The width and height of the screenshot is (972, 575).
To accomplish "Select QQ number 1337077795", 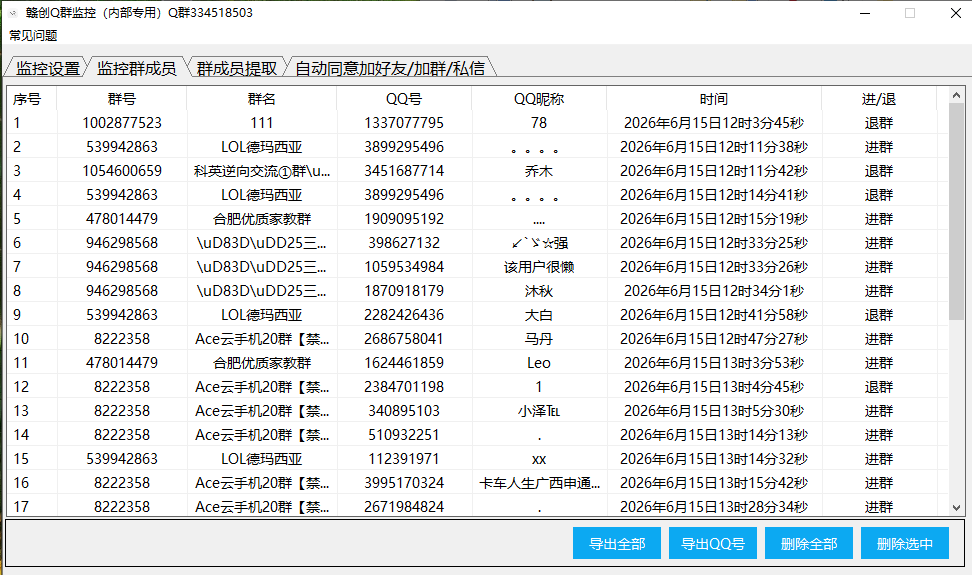I will coord(404,123).
